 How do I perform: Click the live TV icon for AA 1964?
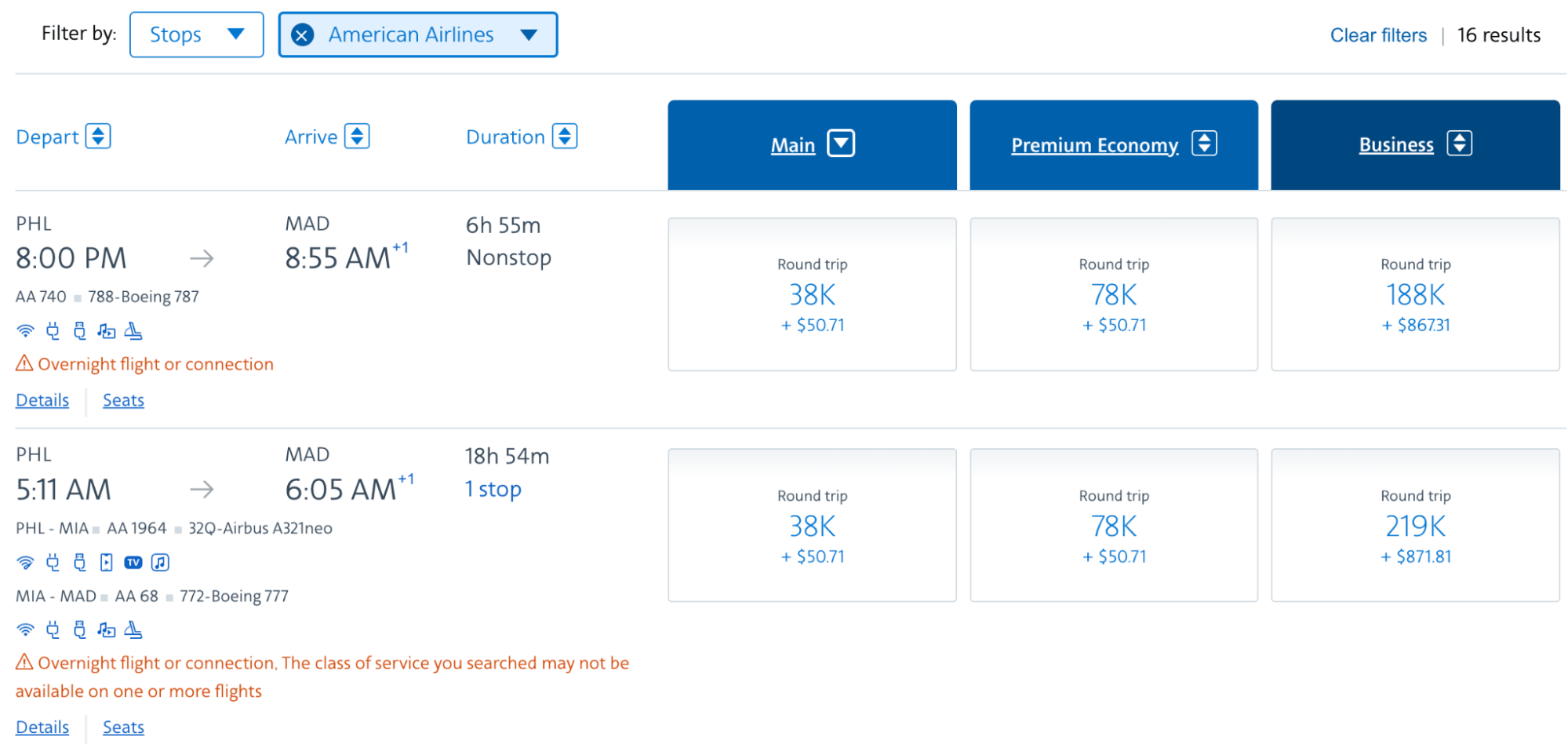coord(133,563)
